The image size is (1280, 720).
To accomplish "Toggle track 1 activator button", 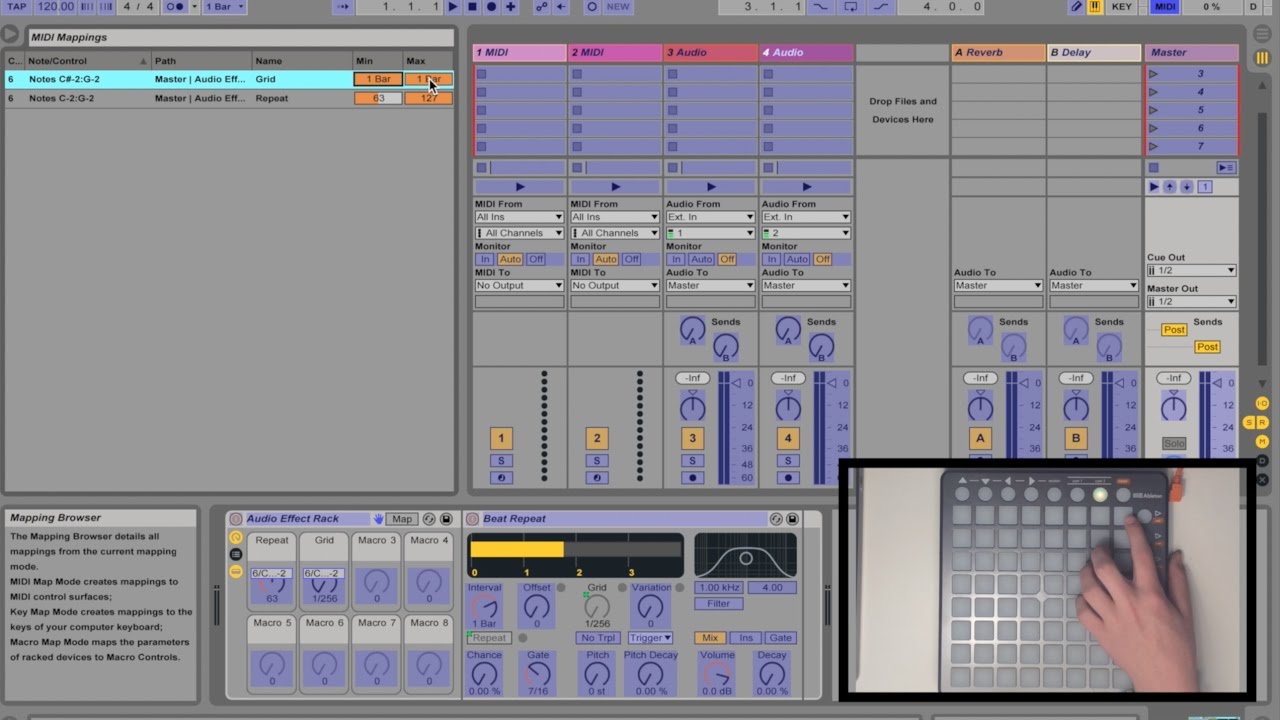I will [501, 438].
